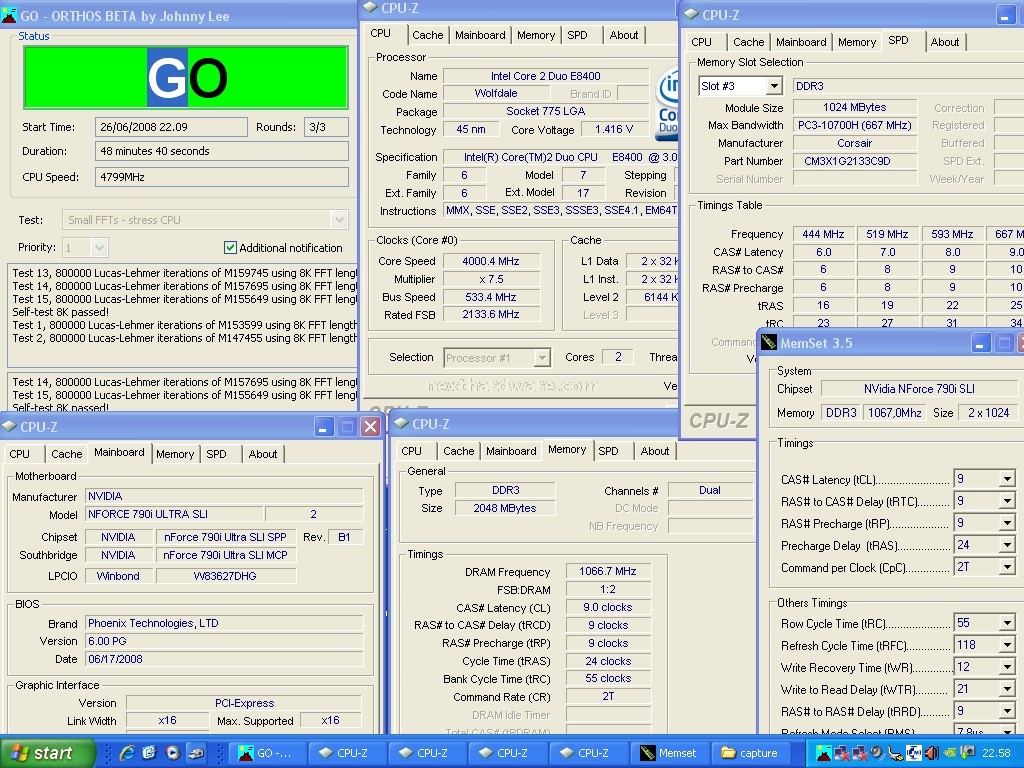Click the green GO status banner
The width and height of the screenshot is (1024, 768).
(186, 77)
